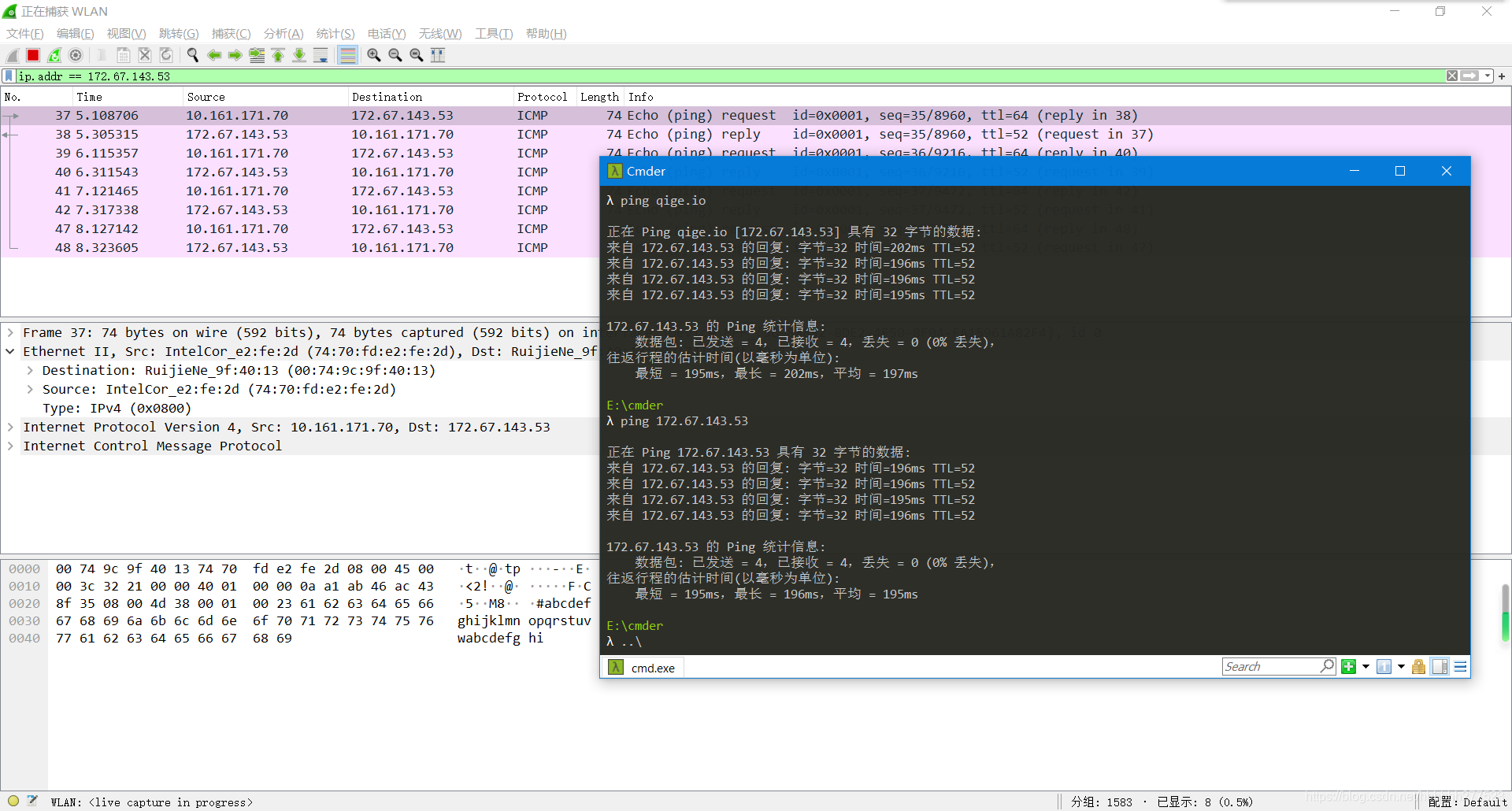Clear the display filter with X button
The height and width of the screenshot is (811, 1512).
[1451, 76]
